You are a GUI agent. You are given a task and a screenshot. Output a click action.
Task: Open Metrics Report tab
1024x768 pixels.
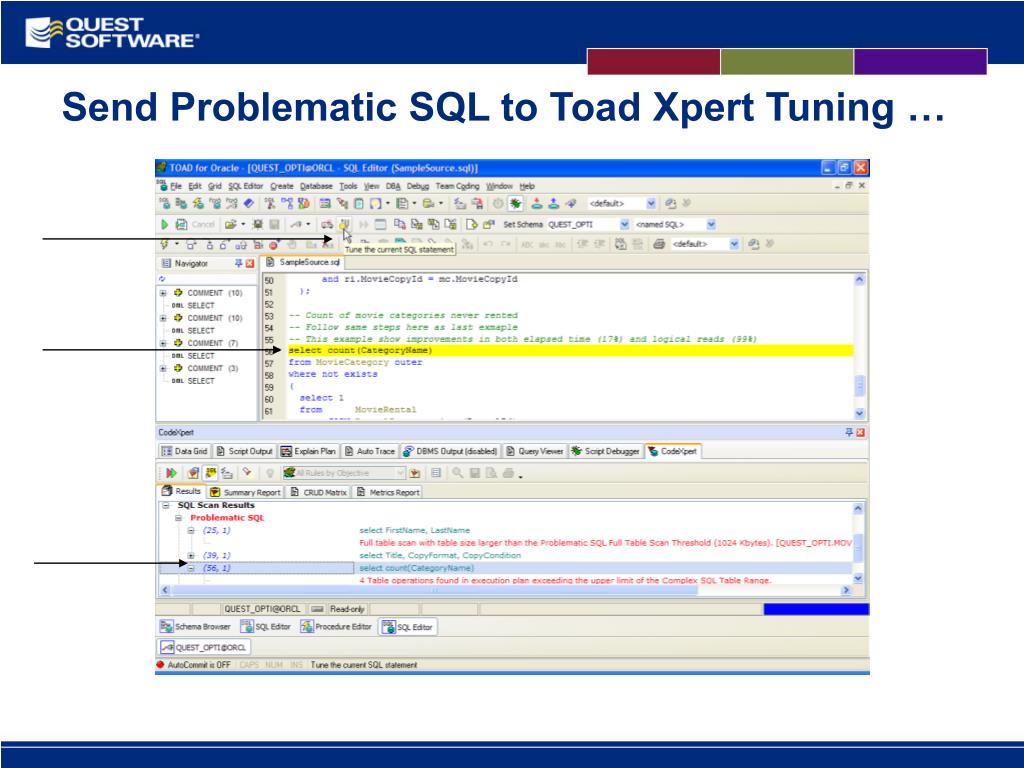coord(388,492)
